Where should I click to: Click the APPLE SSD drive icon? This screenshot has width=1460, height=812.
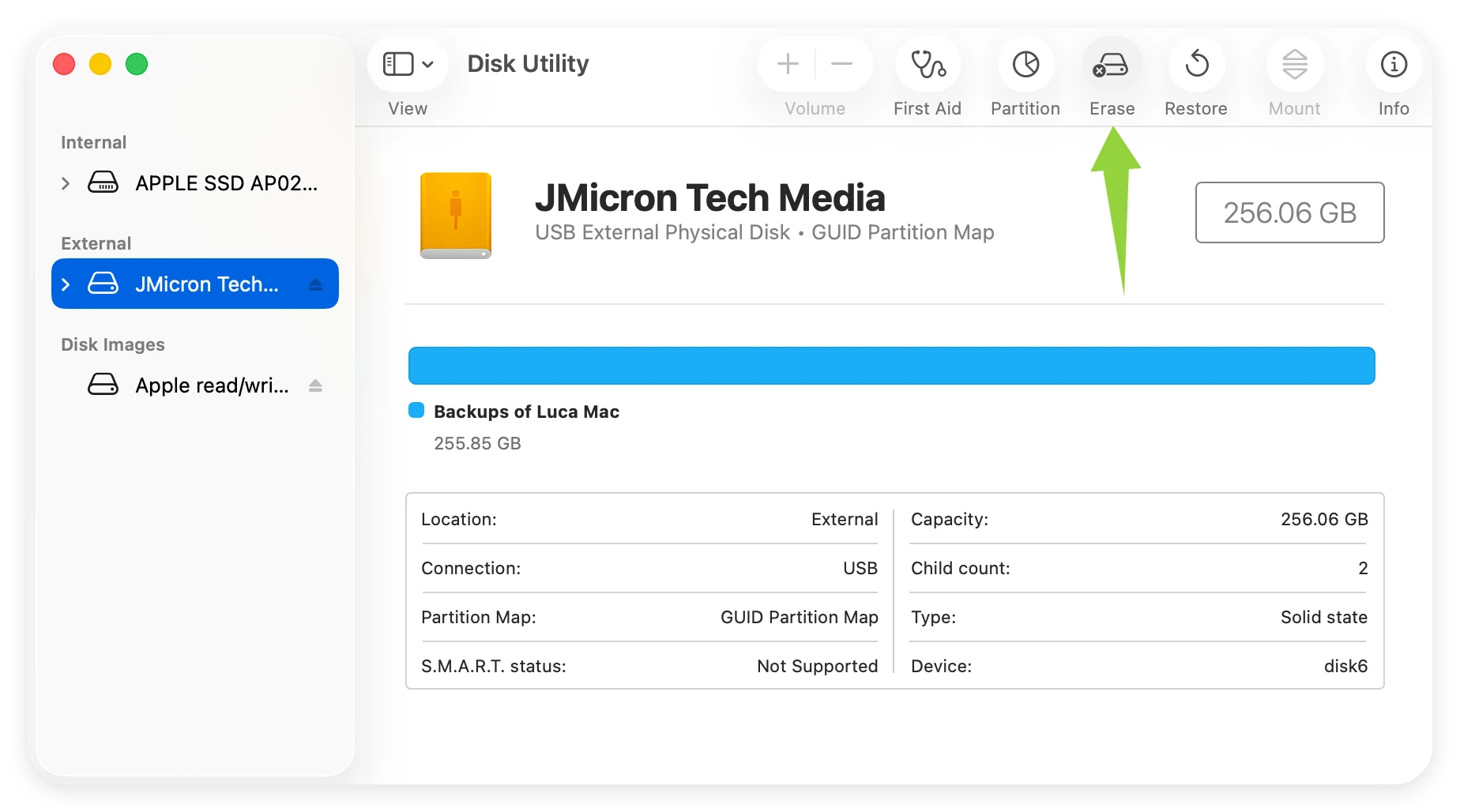pyautogui.click(x=103, y=182)
